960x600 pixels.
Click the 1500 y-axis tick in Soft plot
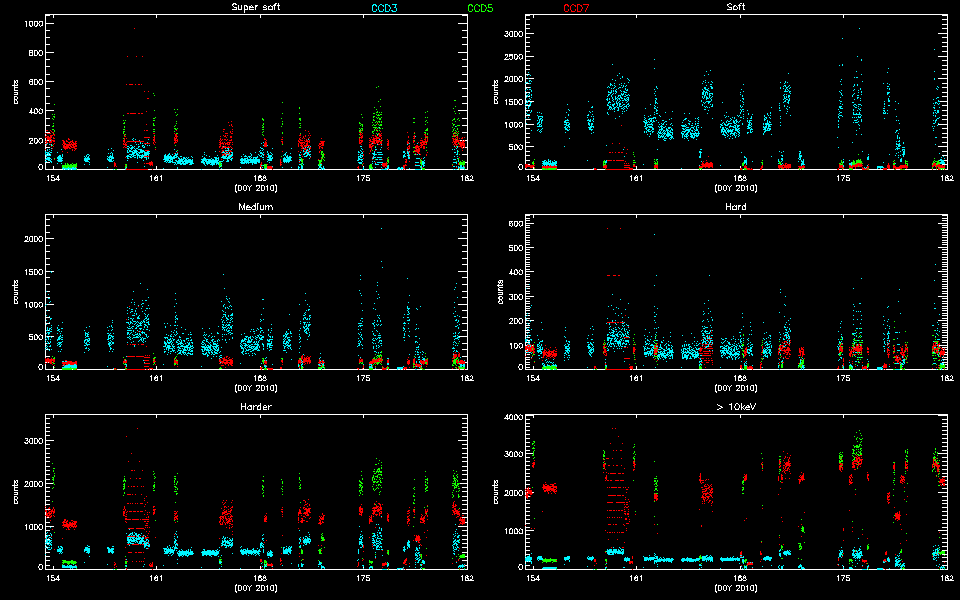coord(513,102)
